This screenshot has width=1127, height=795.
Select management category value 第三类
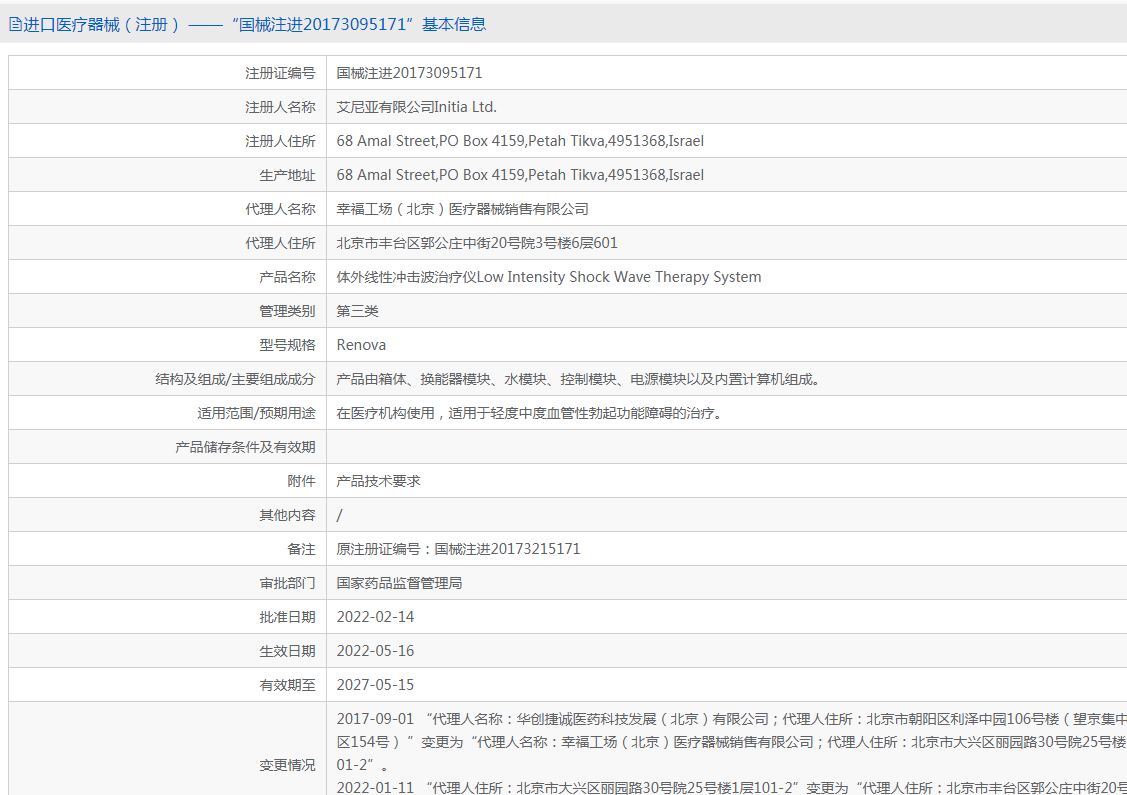[357, 311]
